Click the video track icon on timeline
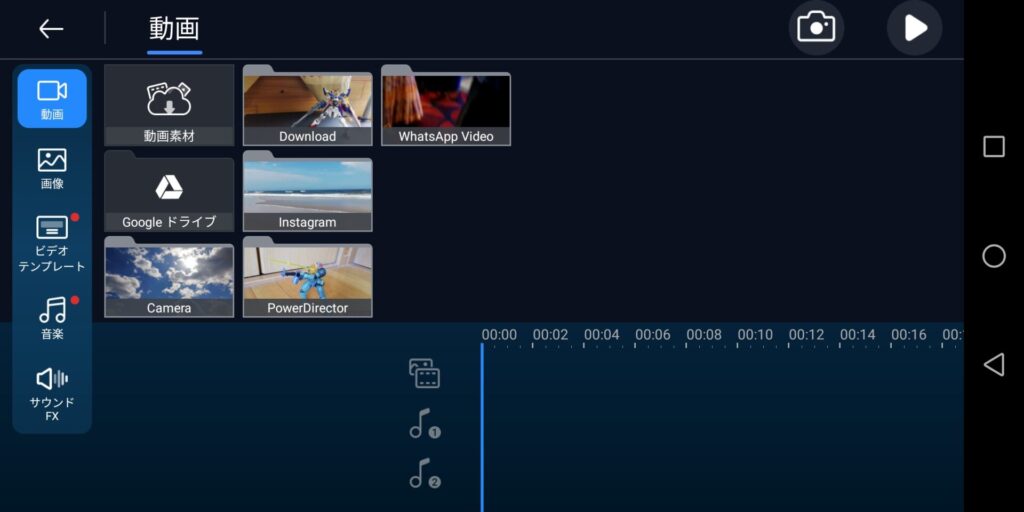The width and height of the screenshot is (1024, 512). pos(424,374)
